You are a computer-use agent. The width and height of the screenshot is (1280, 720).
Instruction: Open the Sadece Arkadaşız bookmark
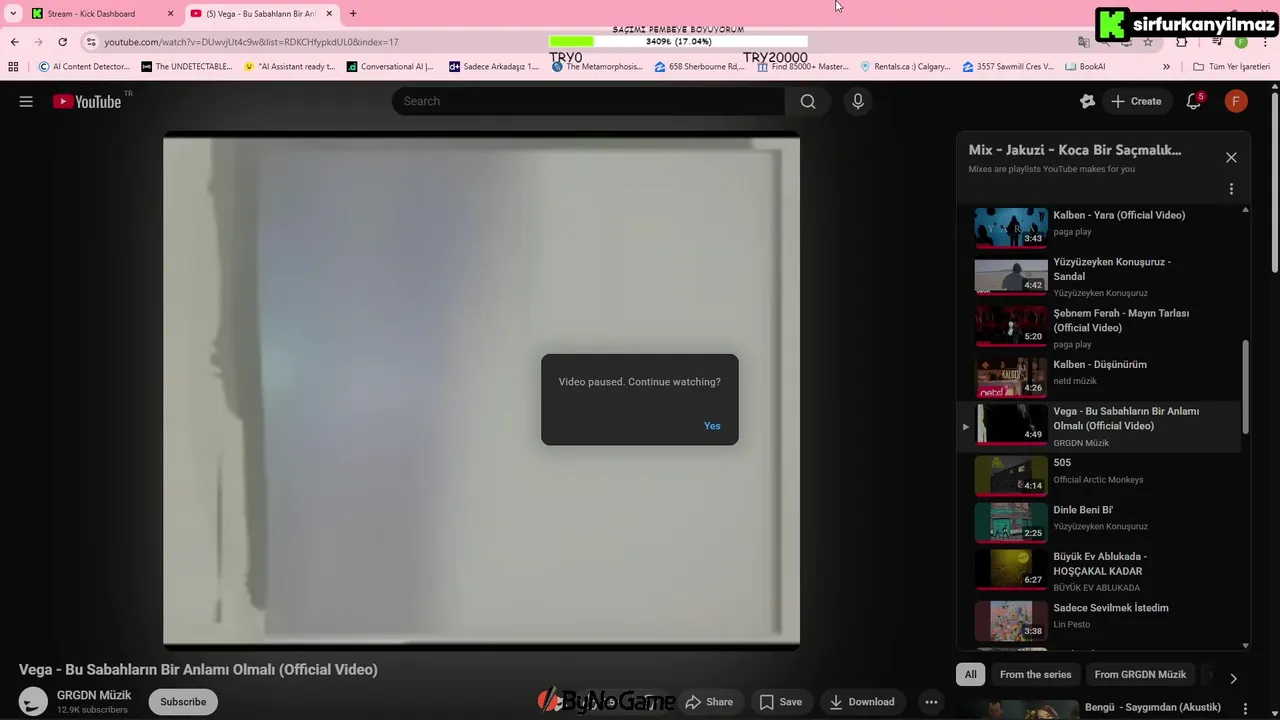pyautogui.click(x=494, y=67)
